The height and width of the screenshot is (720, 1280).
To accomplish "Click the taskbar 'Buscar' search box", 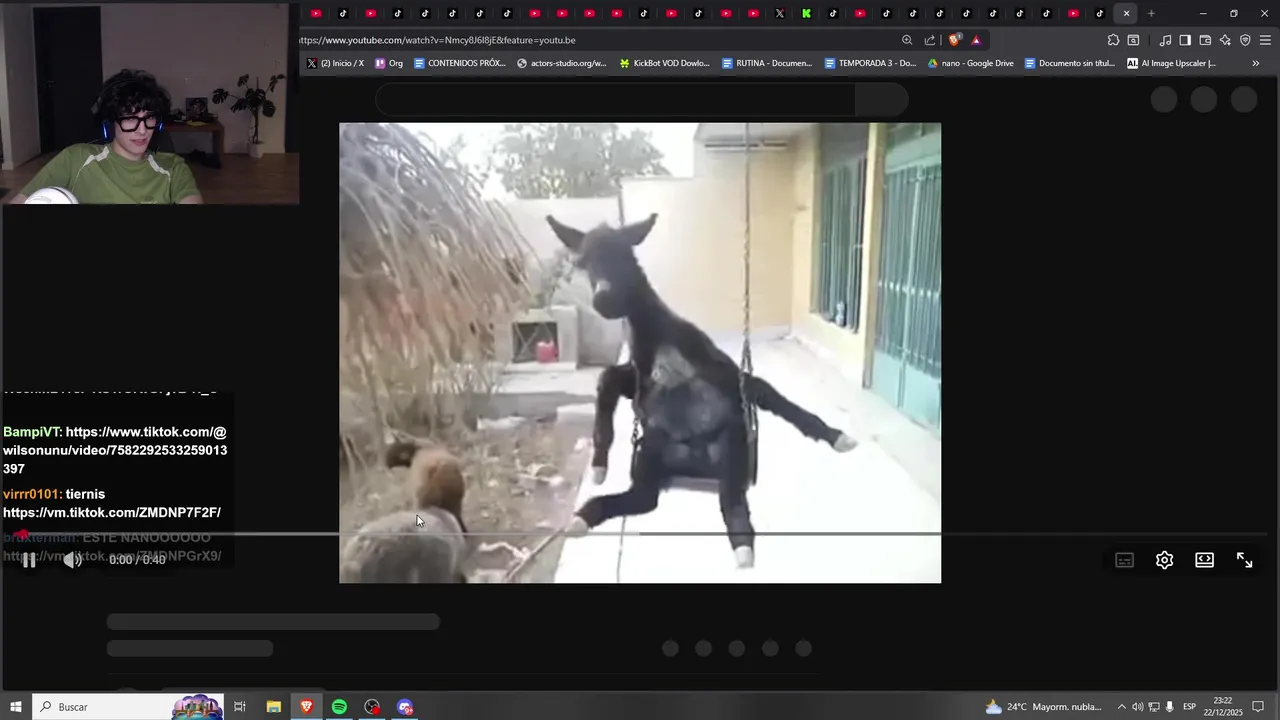I will pos(127,707).
